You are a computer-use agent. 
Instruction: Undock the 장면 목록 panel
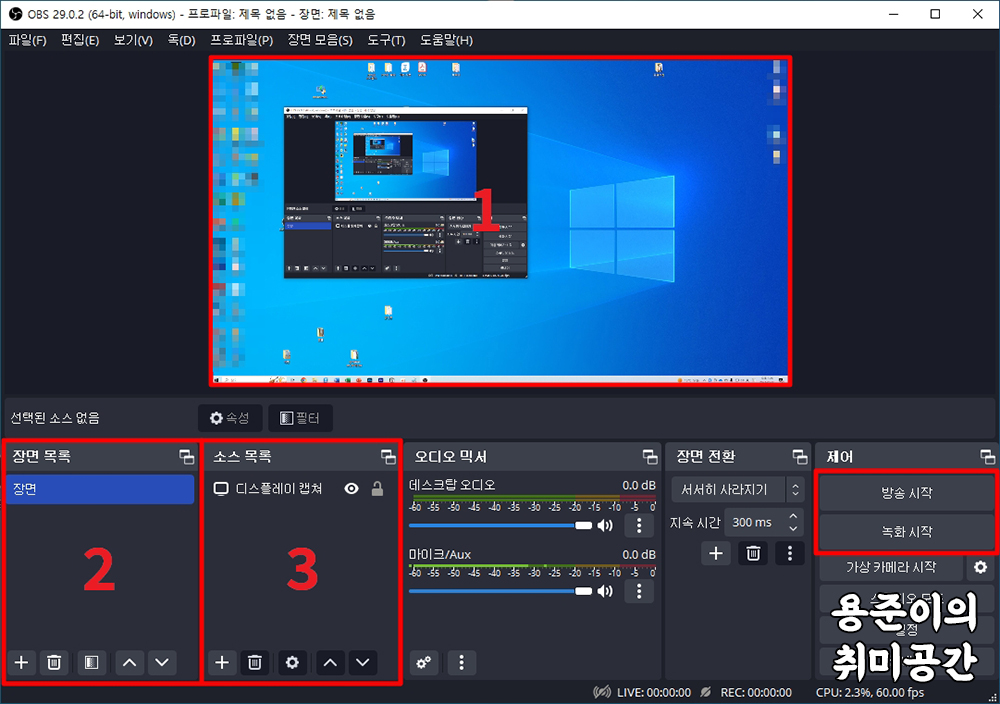[x=186, y=457]
